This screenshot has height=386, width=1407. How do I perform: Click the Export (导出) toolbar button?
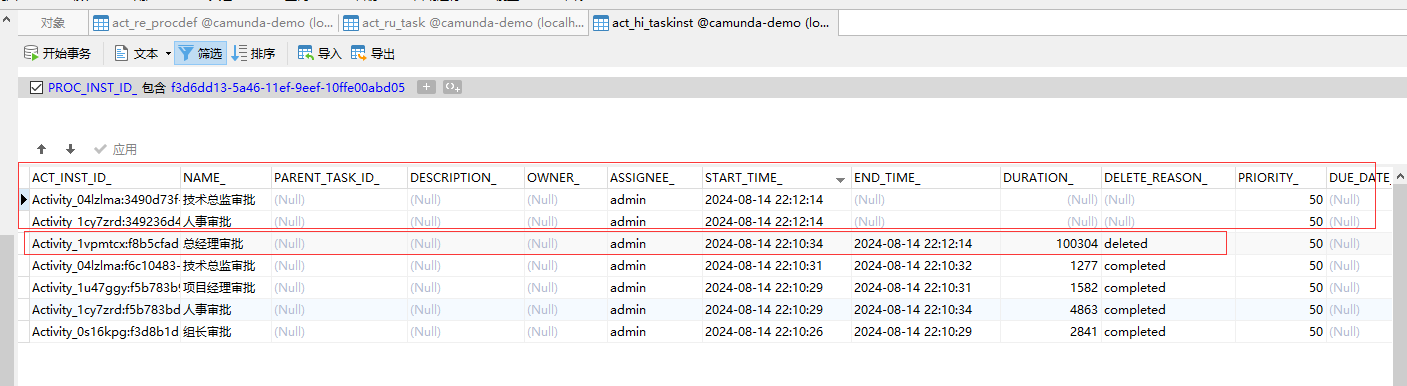click(x=373, y=54)
